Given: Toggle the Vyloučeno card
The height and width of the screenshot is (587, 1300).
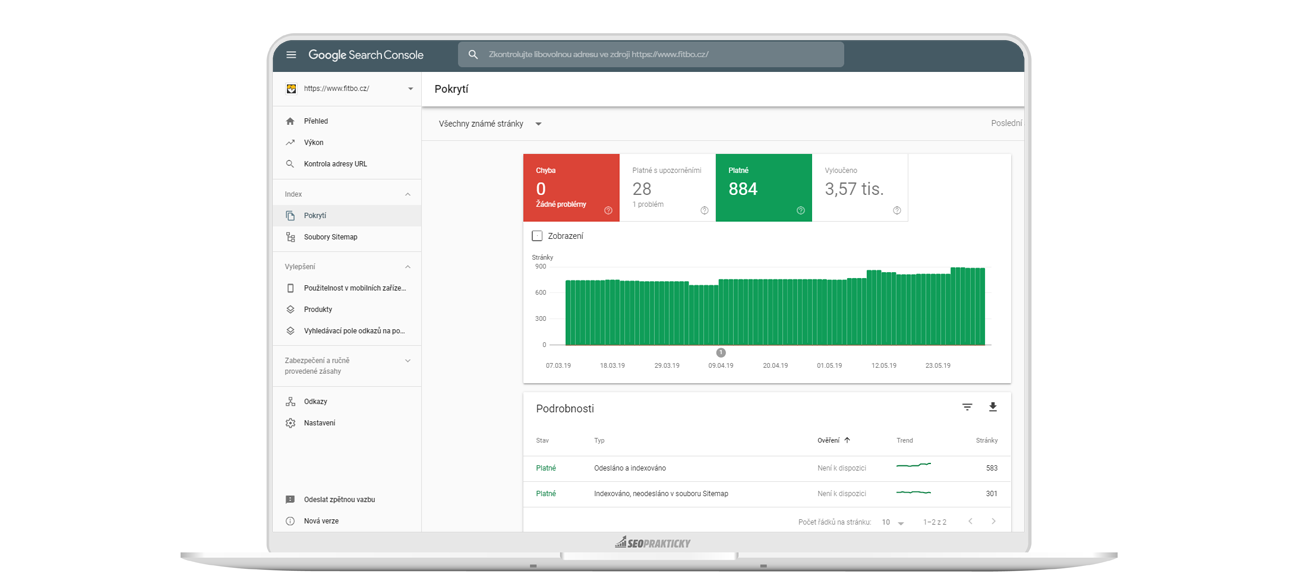Looking at the screenshot, I should tap(860, 188).
